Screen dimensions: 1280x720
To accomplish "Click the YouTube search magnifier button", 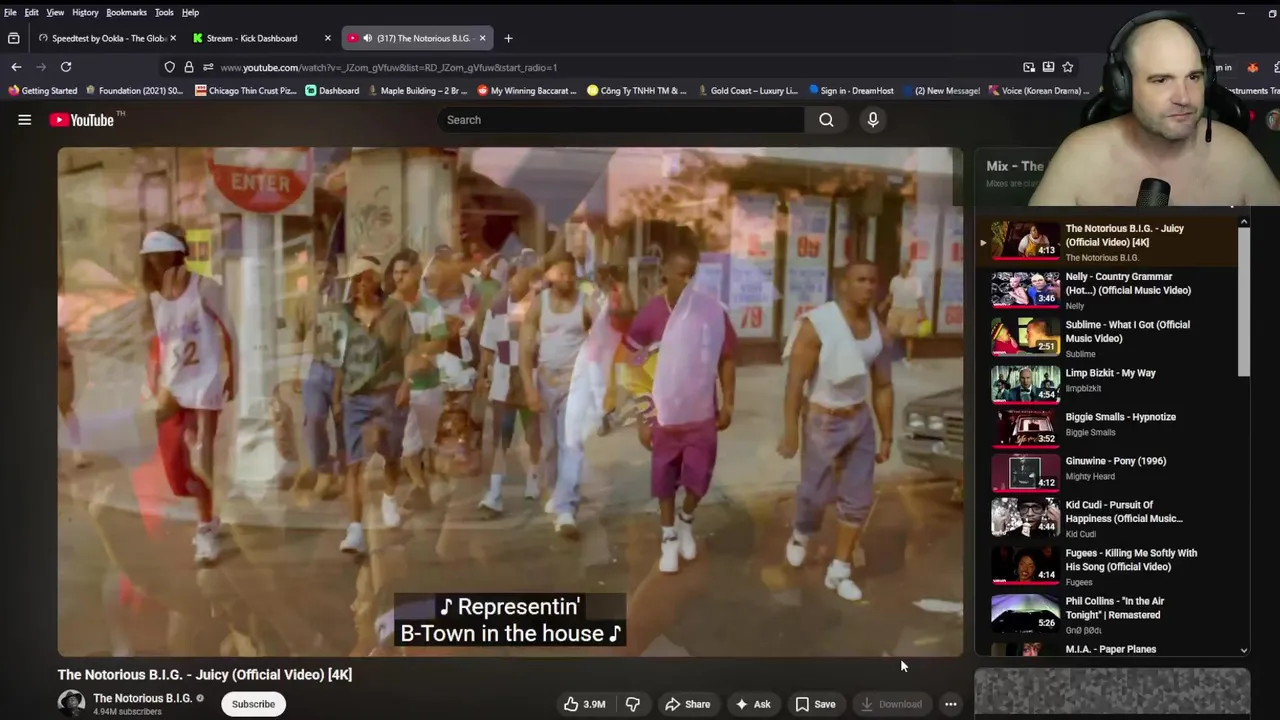I will click(826, 120).
